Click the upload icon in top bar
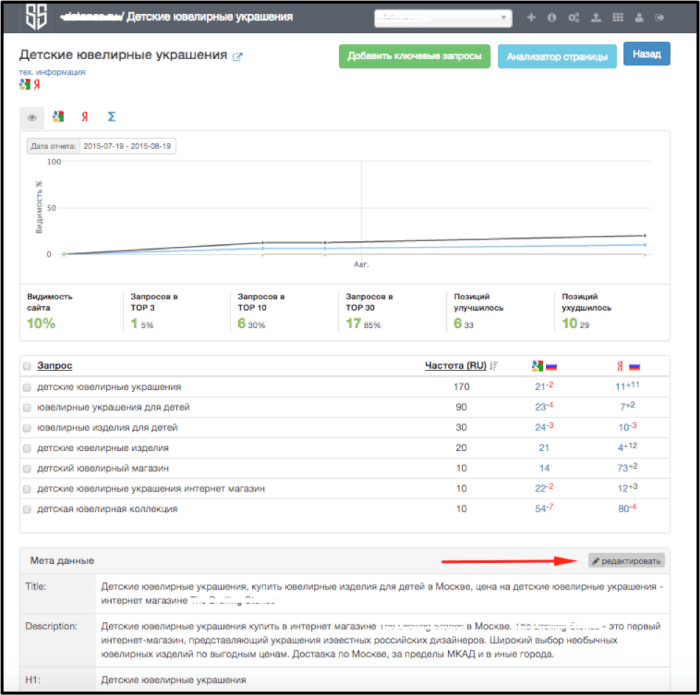 click(596, 17)
